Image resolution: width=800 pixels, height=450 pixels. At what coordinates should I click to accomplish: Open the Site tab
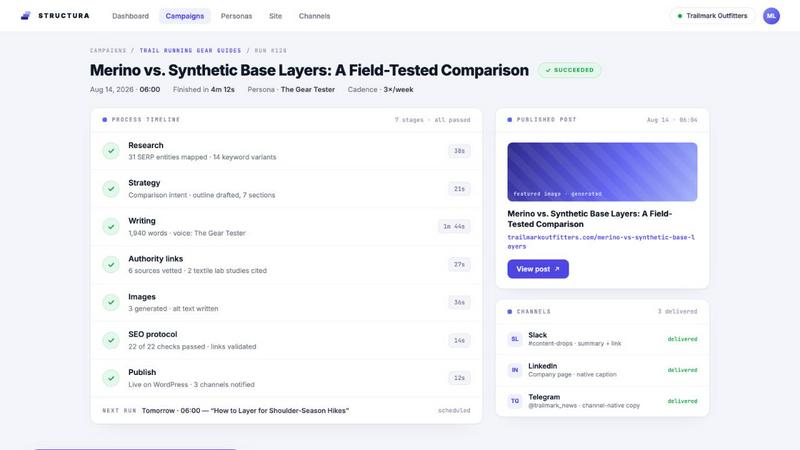(276, 16)
